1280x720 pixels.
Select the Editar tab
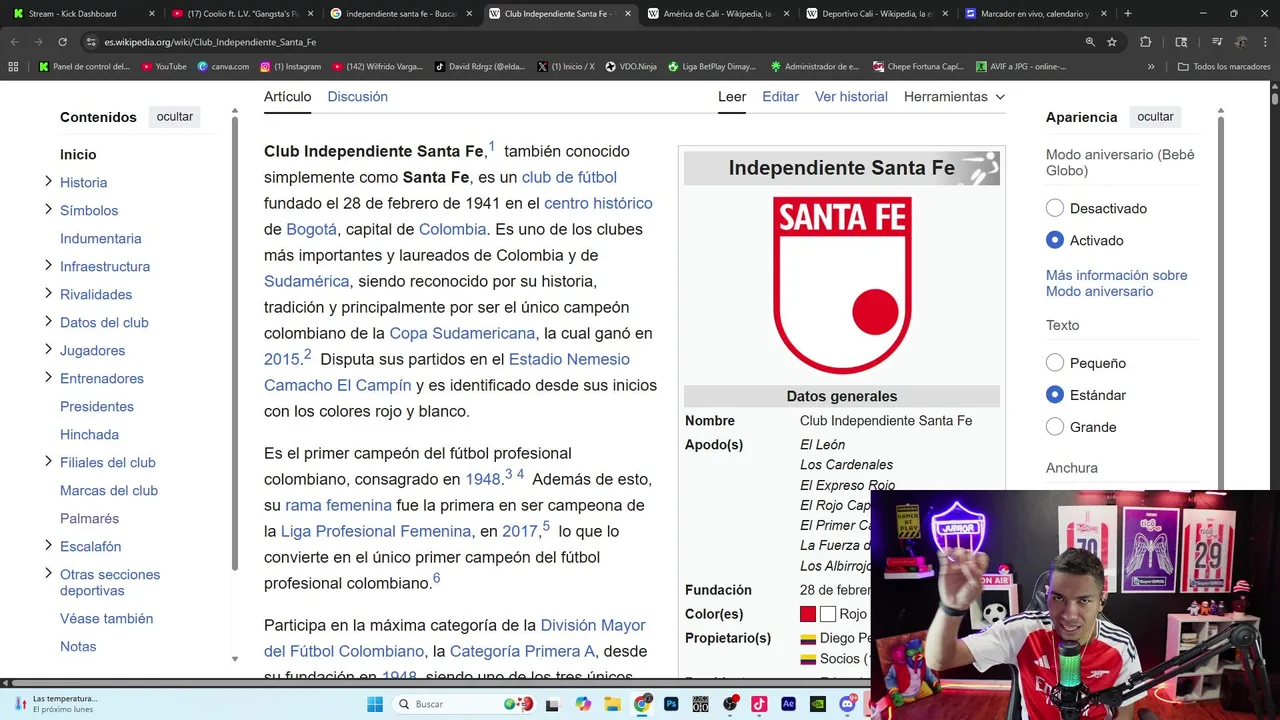click(x=780, y=97)
